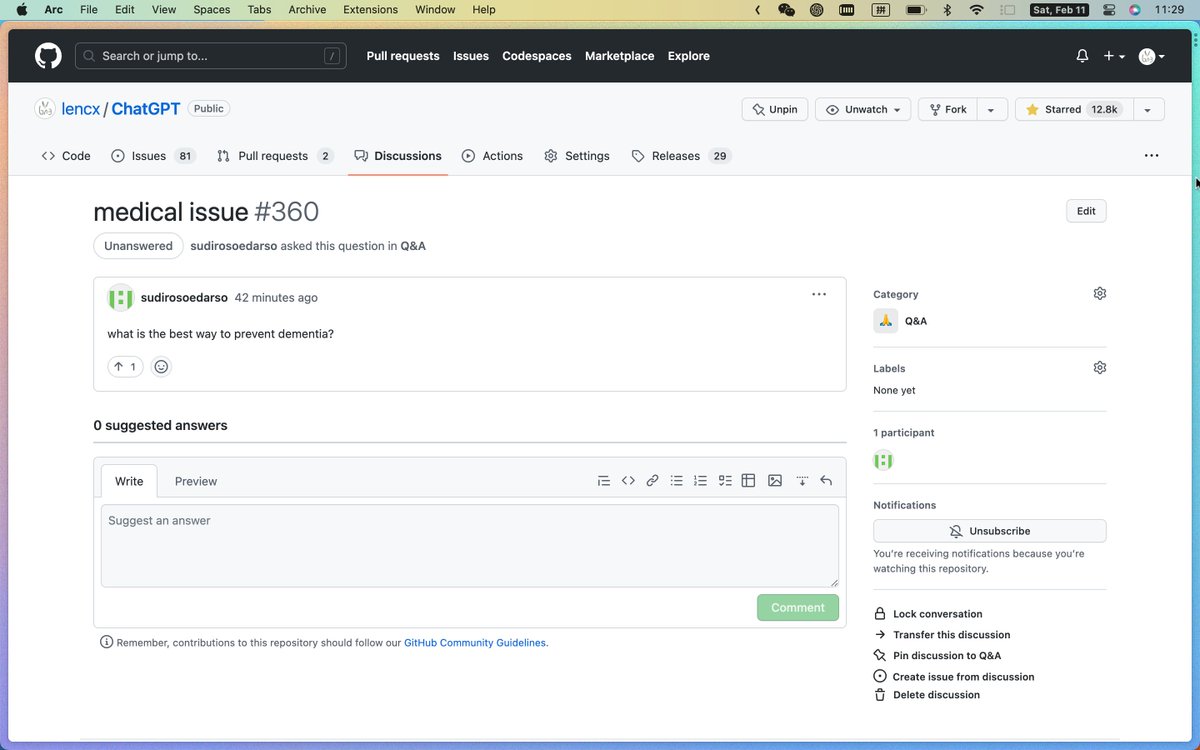Open the post's three-dot options menu
The image size is (1200, 750).
pyautogui.click(x=819, y=295)
